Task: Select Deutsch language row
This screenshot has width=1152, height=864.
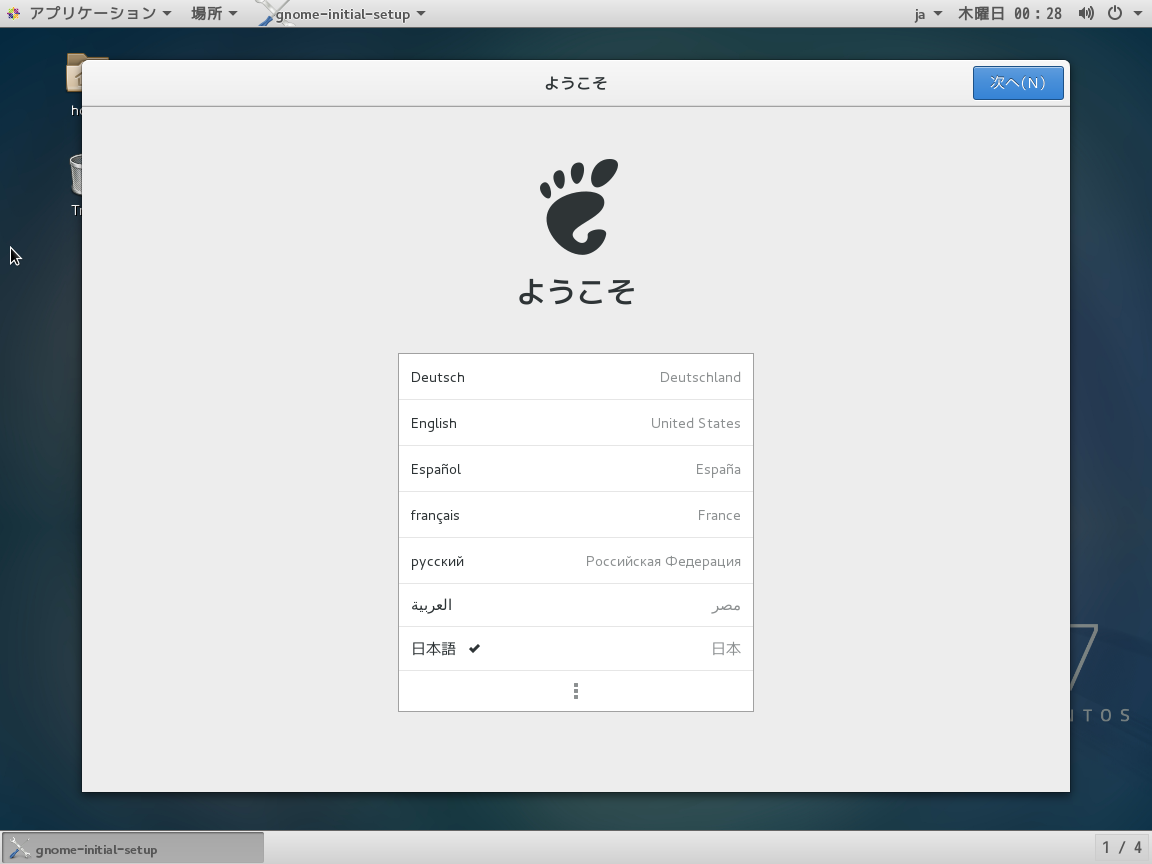Action: pyautogui.click(x=576, y=377)
